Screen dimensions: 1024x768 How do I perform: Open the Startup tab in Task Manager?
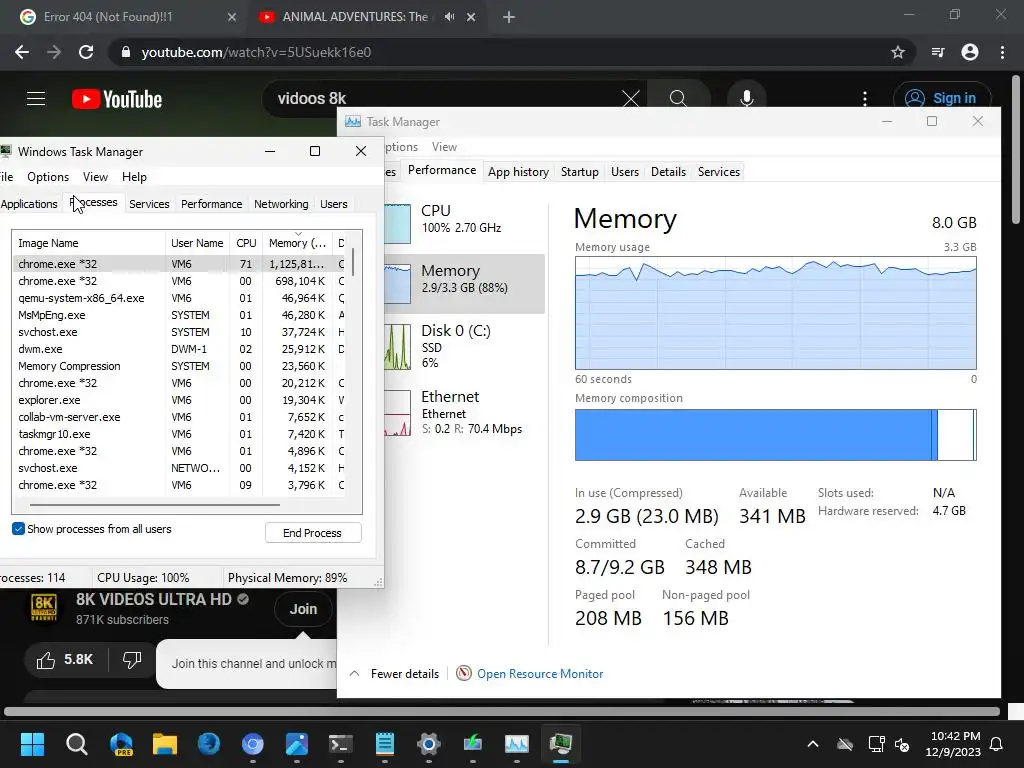(580, 172)
